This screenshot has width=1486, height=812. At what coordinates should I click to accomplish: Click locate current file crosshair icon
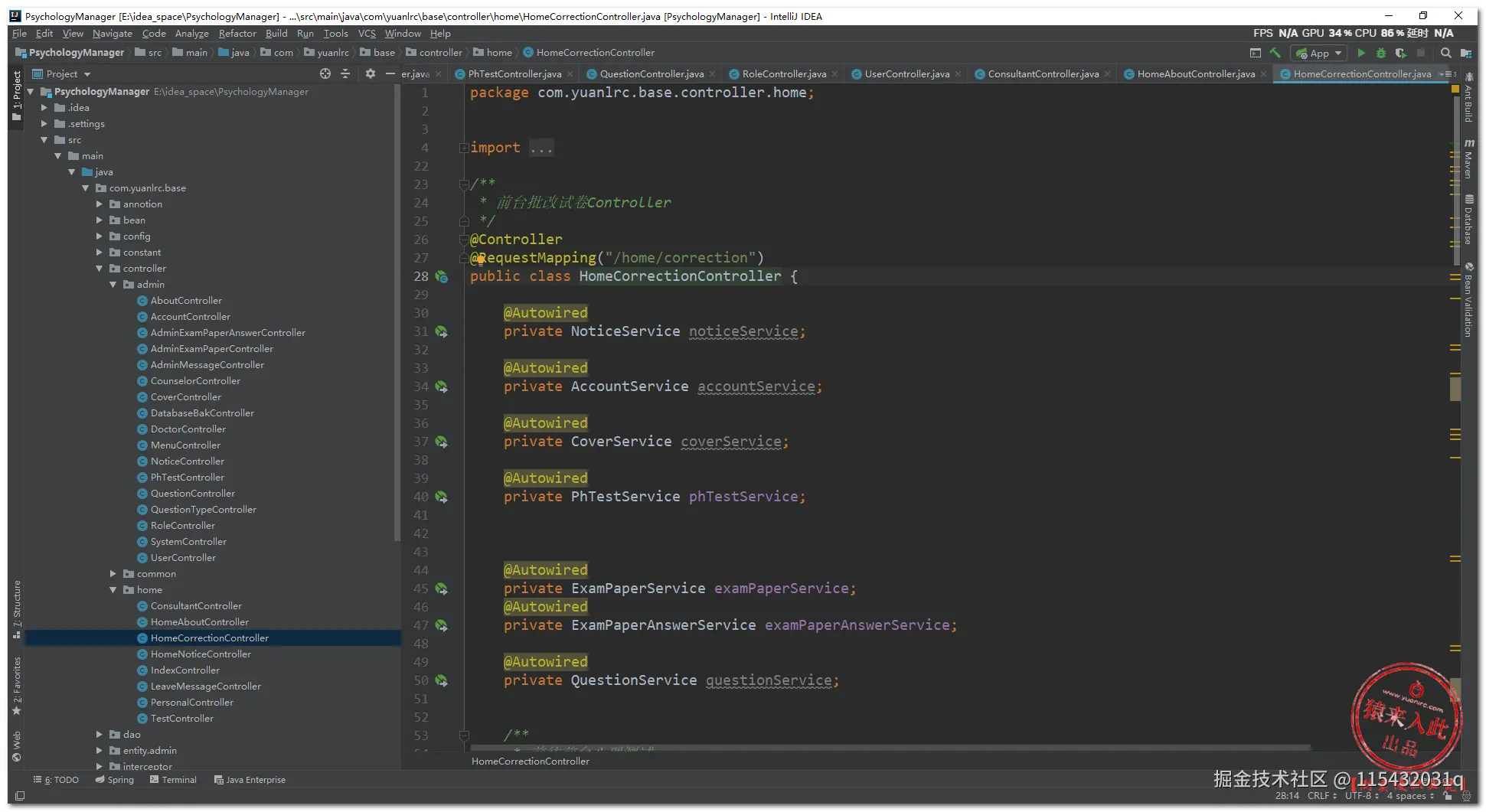coord(325,73)
